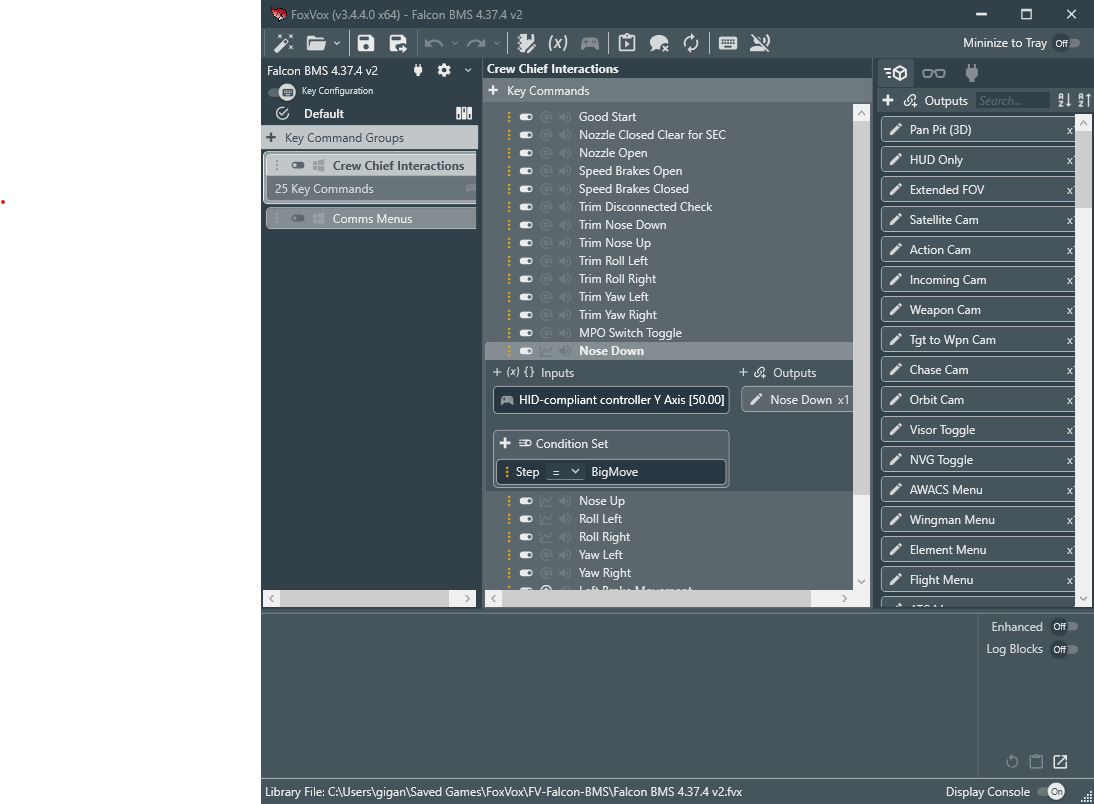1094x804 pixels.
Task: Open the notebook-with-pencil editor icon
Action: (x=526, y=43)
